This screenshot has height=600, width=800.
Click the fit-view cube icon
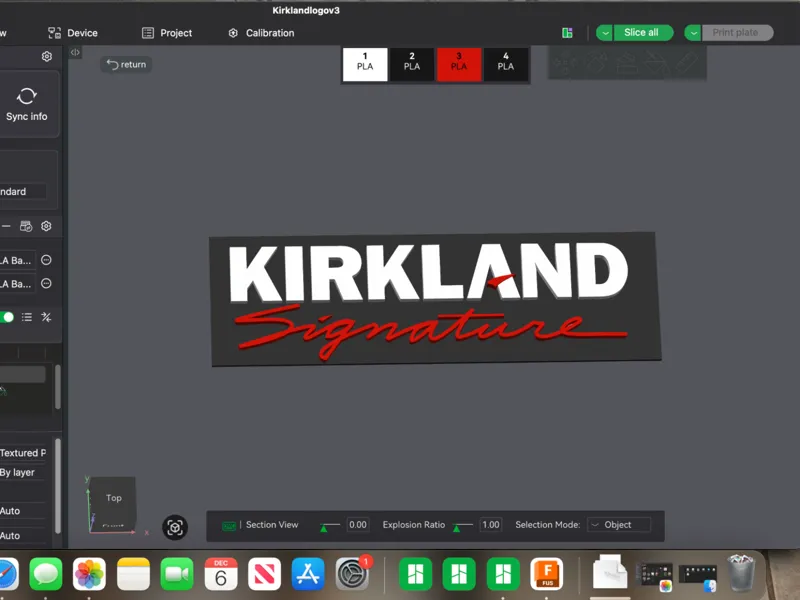tap(175, 527)
